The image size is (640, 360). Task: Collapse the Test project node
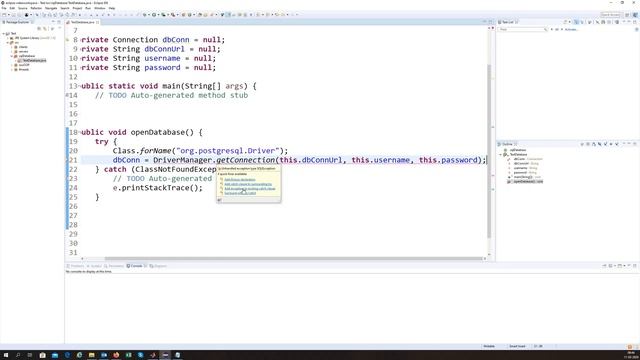tap(3, 33)
